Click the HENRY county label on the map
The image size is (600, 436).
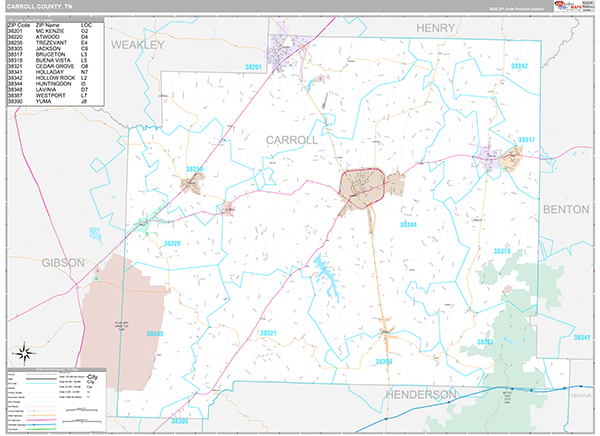(x=435, y=28)
